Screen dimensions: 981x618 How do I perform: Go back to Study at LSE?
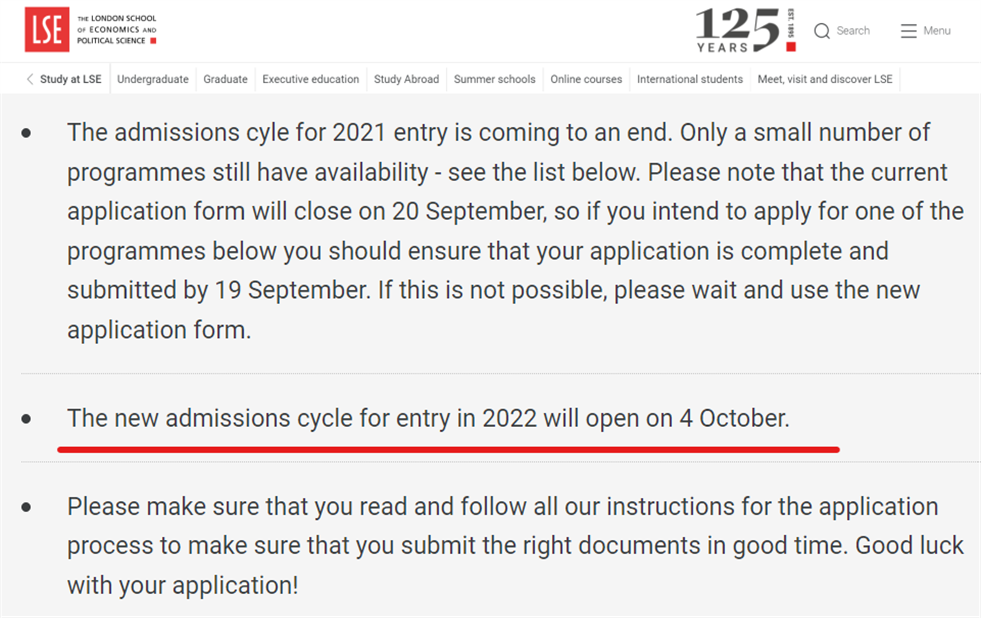70,79
